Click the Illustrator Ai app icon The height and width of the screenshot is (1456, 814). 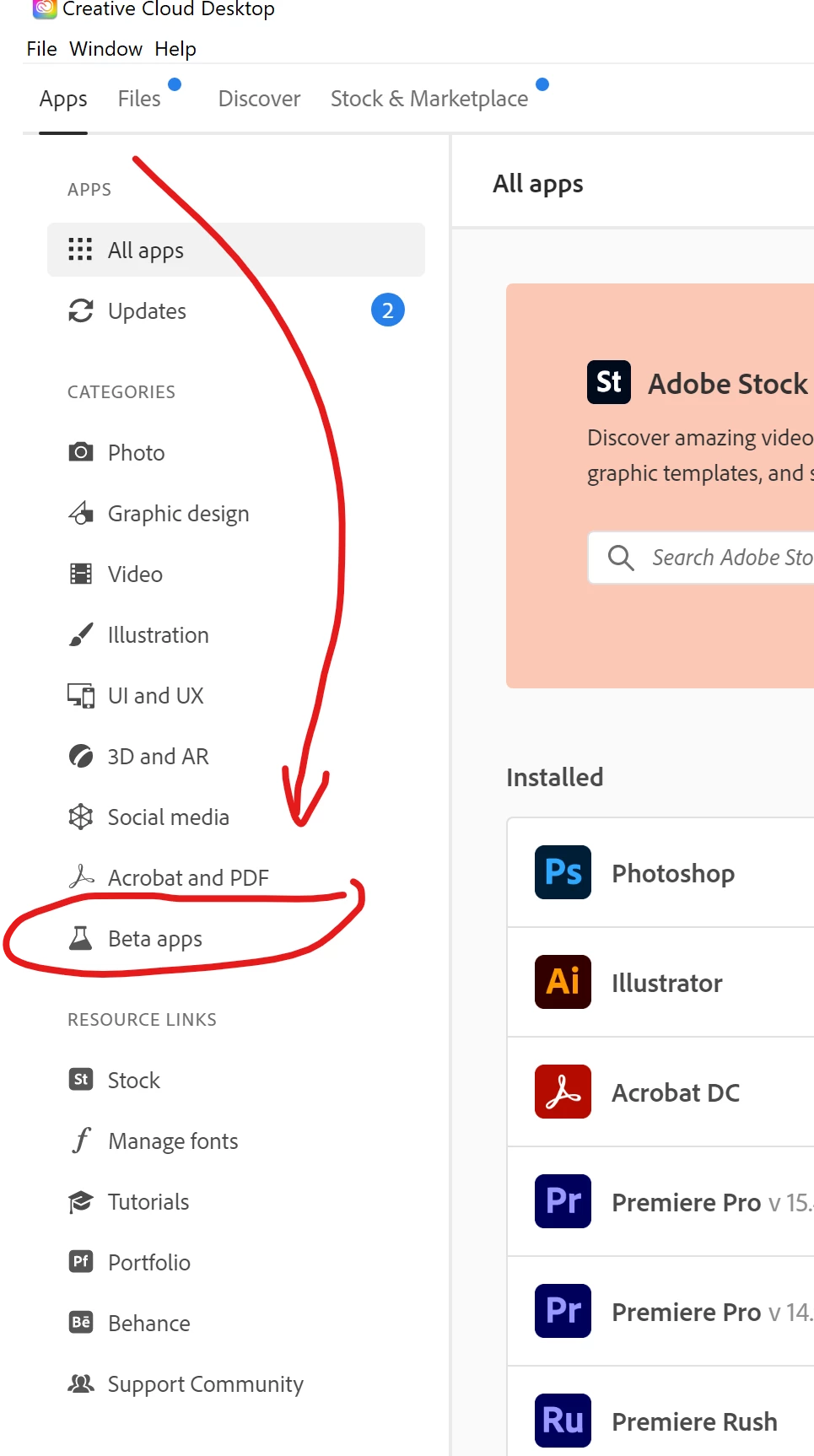click(x=563, y=982)
